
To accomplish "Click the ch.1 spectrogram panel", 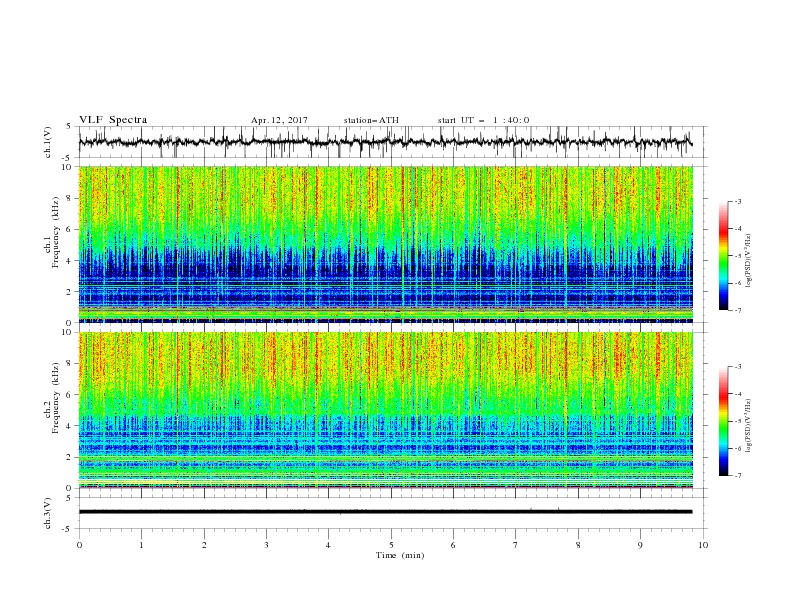I will (x=386, y=244).
